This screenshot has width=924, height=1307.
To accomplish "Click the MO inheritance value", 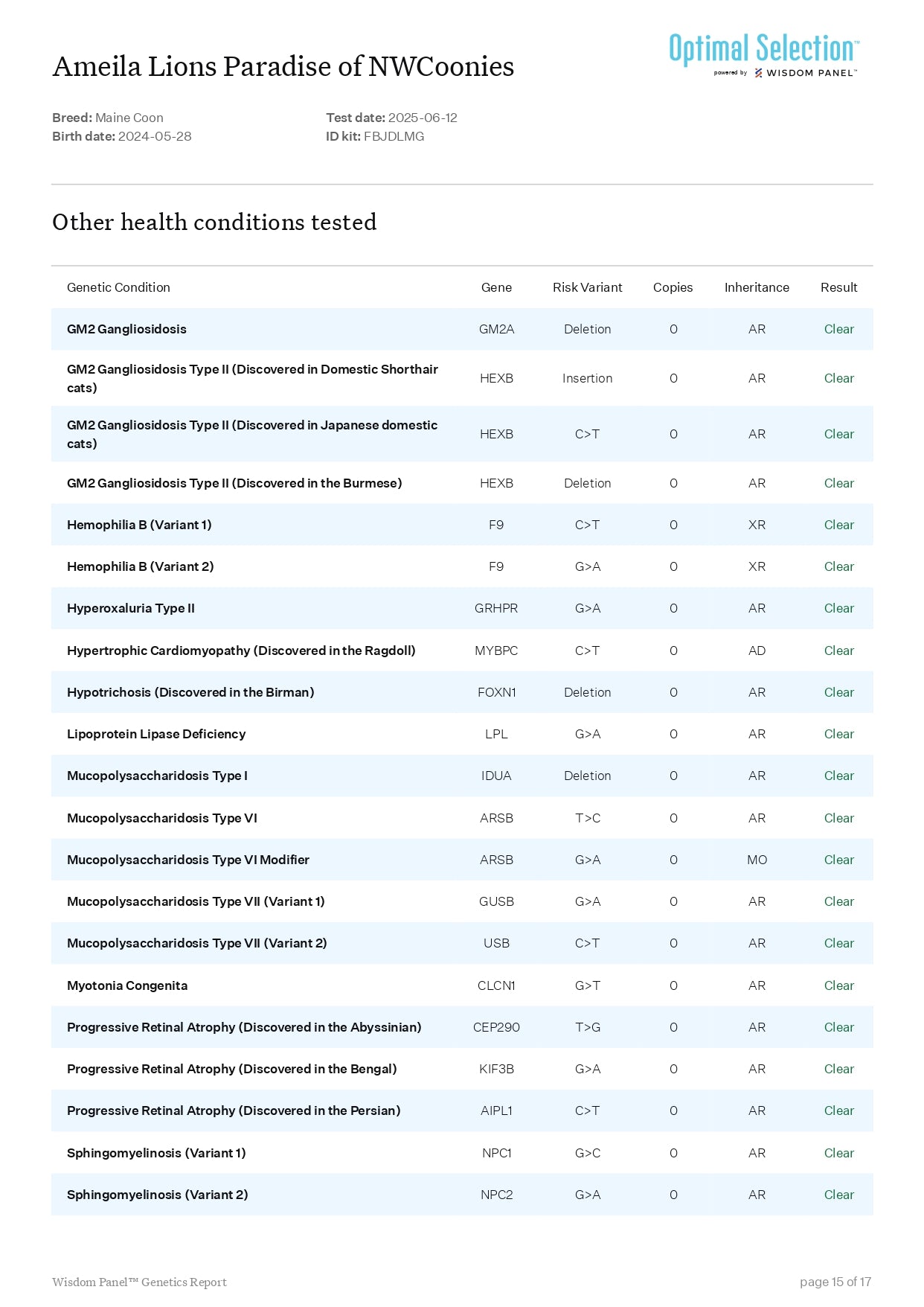I will (757, 860).
